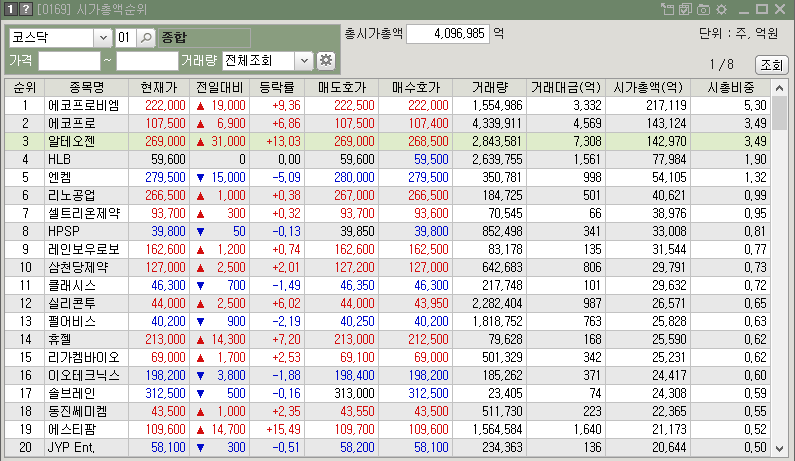The image size is (795, 461).
Task: Click HLB trading volume 2,639,755
Action: click(497, 160)
